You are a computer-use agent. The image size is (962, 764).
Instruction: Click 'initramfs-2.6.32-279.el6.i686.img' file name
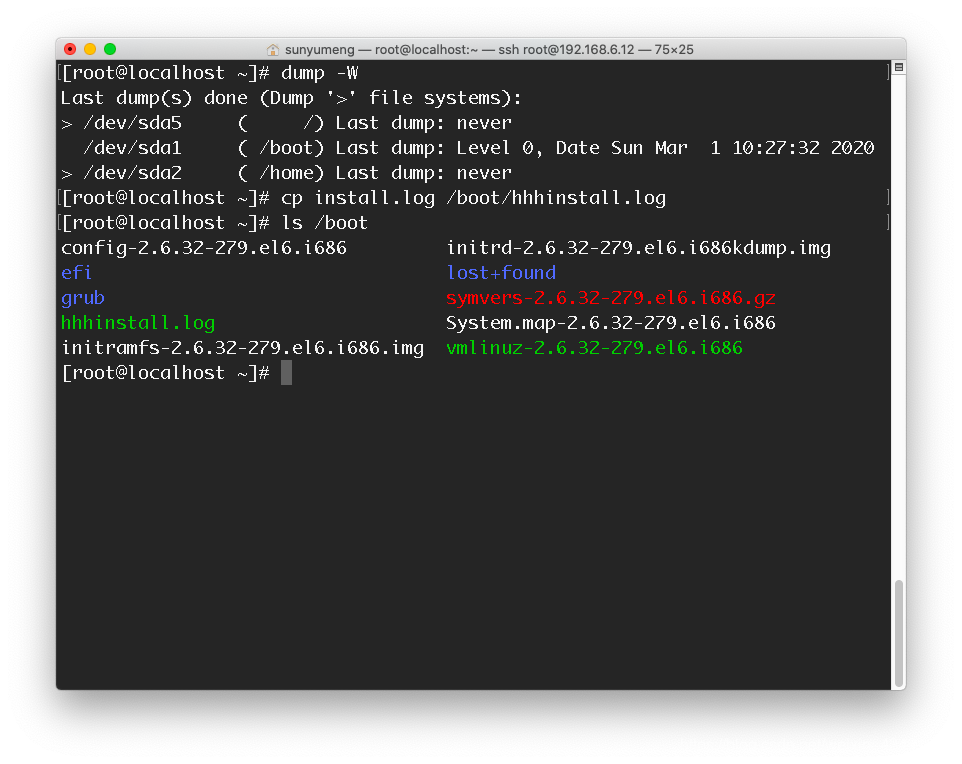(242, 348)
